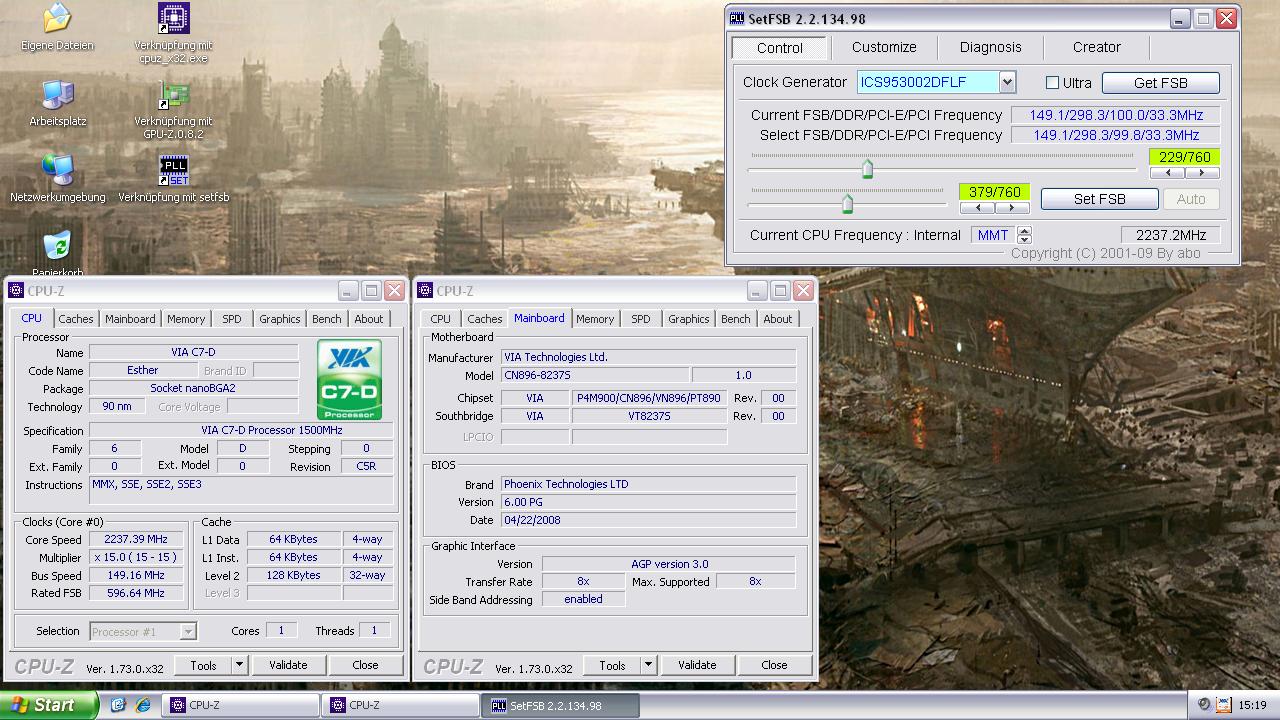This screenshot has width=1280, height=720.
Task: Select the Arbeitsplatz desktop icon
Action: 57,95
